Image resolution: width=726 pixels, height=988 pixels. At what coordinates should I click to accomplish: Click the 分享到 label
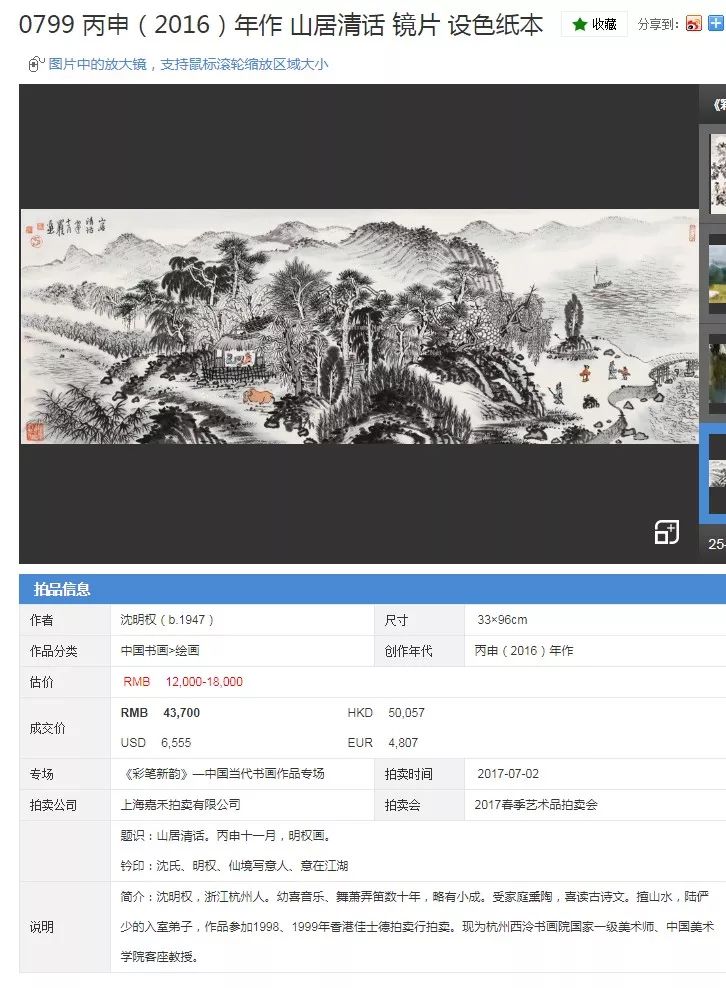click(x=658, y=25)
